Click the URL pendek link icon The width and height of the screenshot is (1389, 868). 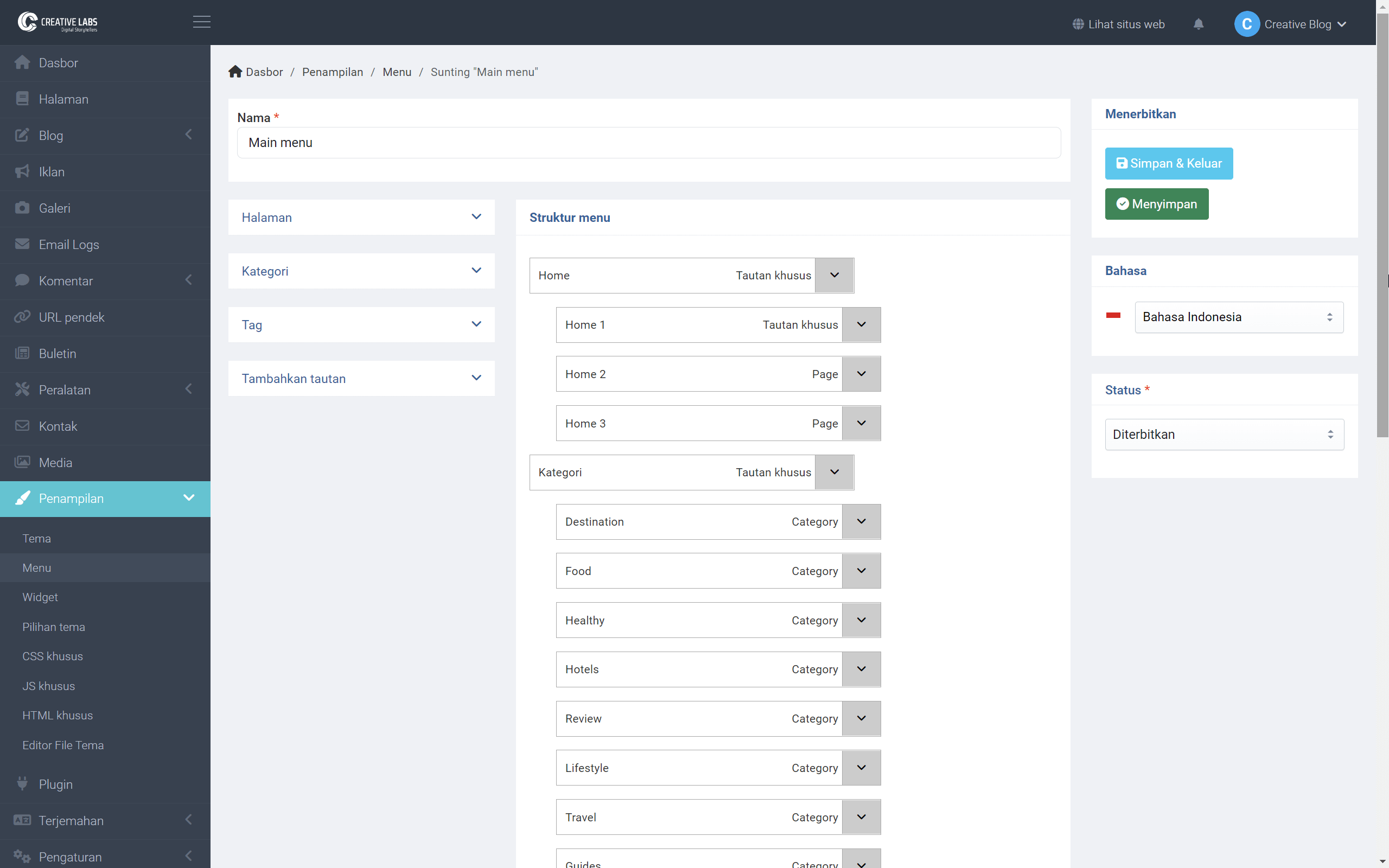click(x=22, y=316)
